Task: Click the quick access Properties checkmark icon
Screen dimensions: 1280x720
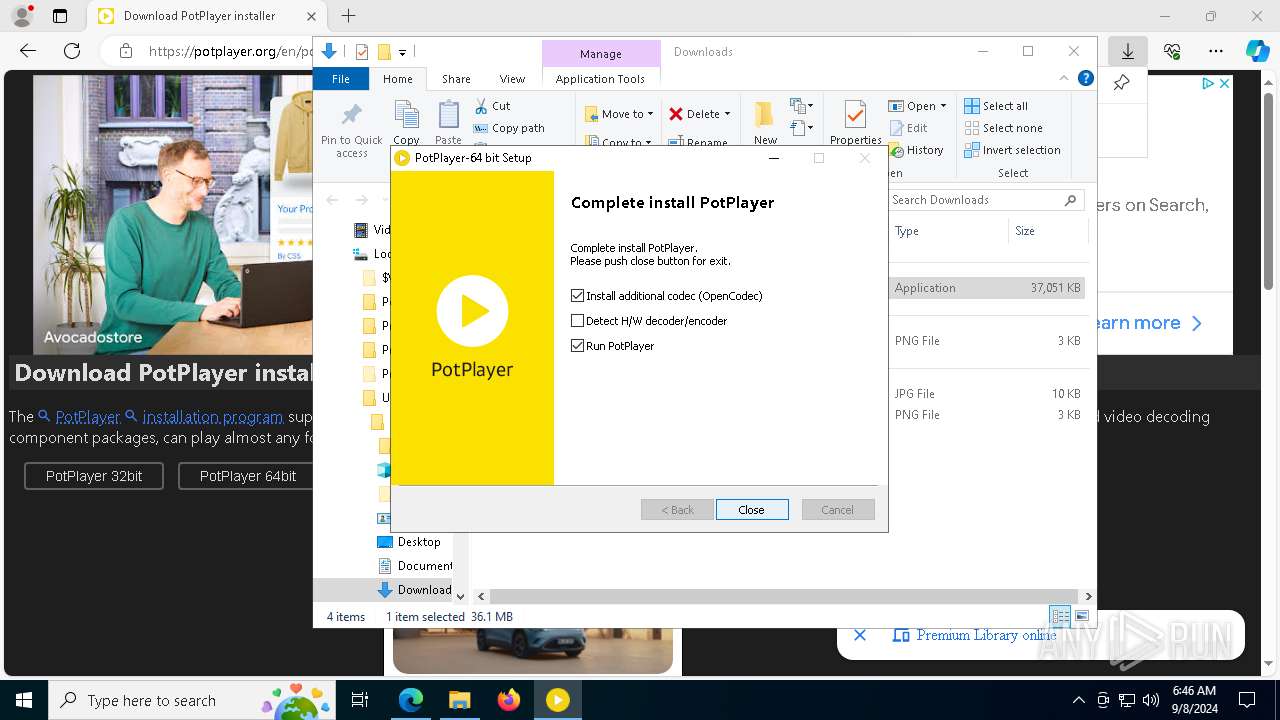Action: 362,52
